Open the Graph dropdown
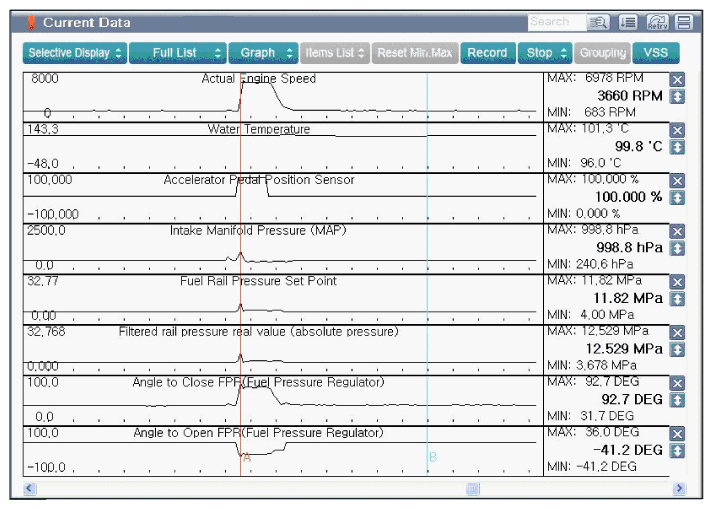The height and width of the screenshot is (509, 713). (263, 53)
